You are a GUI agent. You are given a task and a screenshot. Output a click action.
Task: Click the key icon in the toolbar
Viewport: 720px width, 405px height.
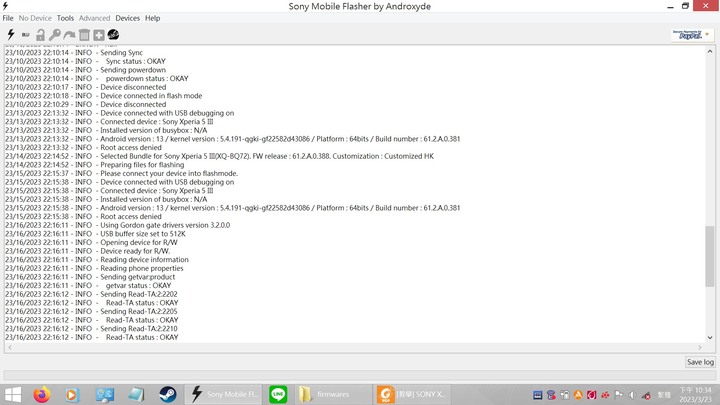pyautogui.click(x=55, y=35)
